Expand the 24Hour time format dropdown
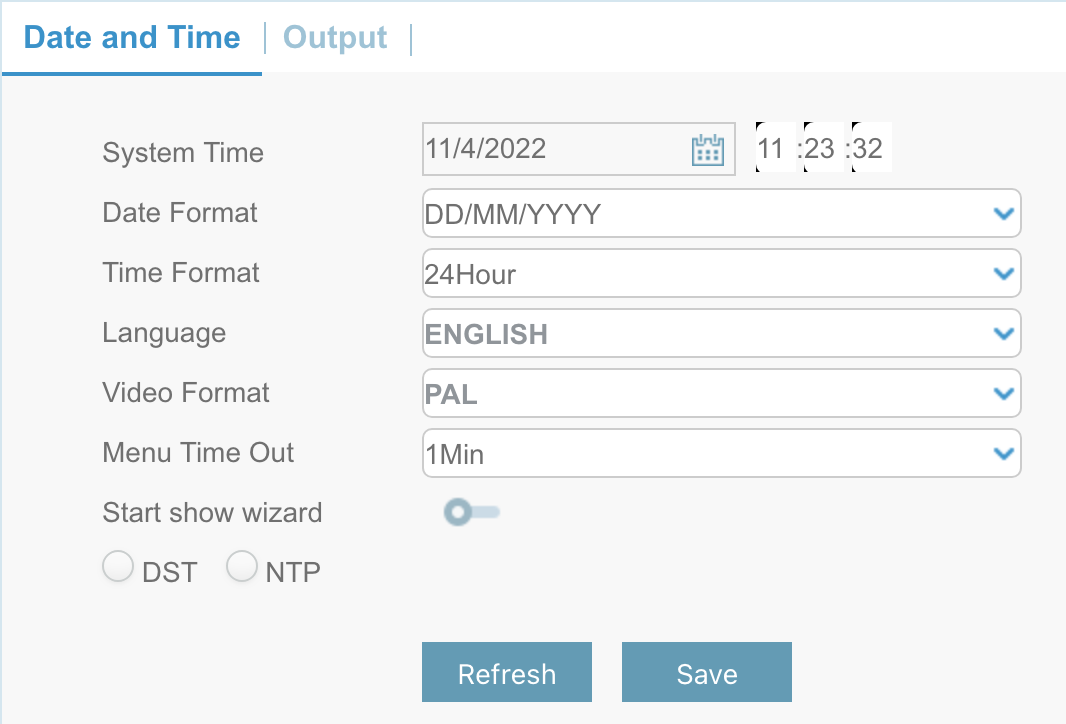Viewport: 1066px width, 724px height. [700, 274]
